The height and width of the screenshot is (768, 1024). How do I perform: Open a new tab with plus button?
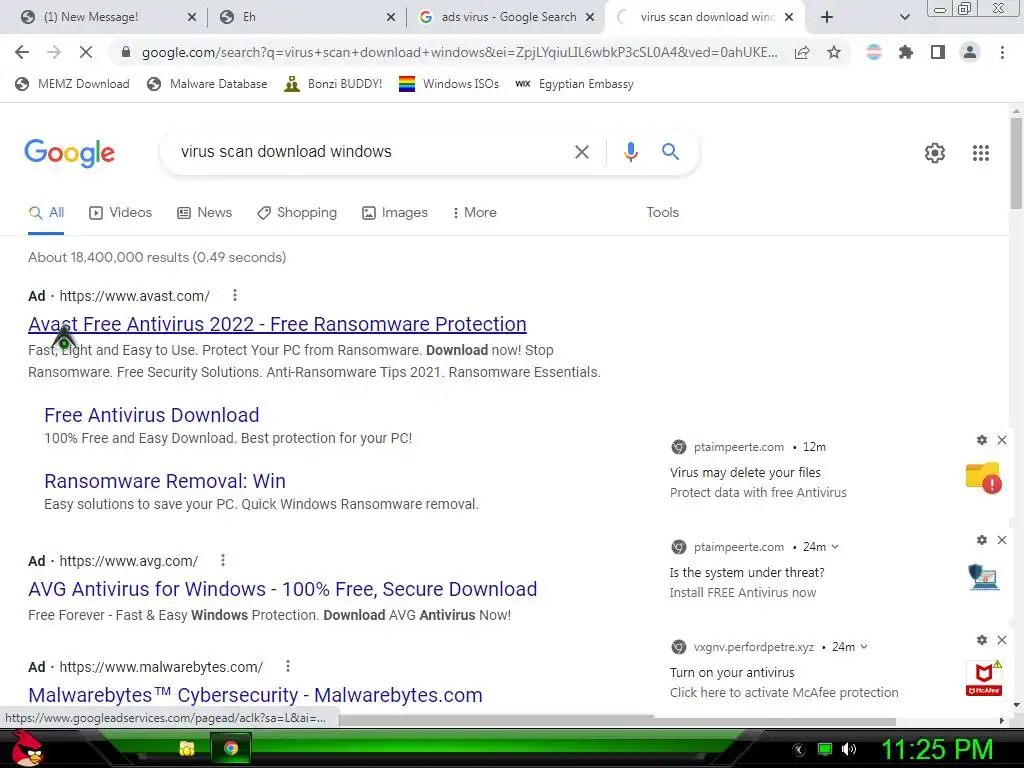pyautogui.click(x=827, y=17)
